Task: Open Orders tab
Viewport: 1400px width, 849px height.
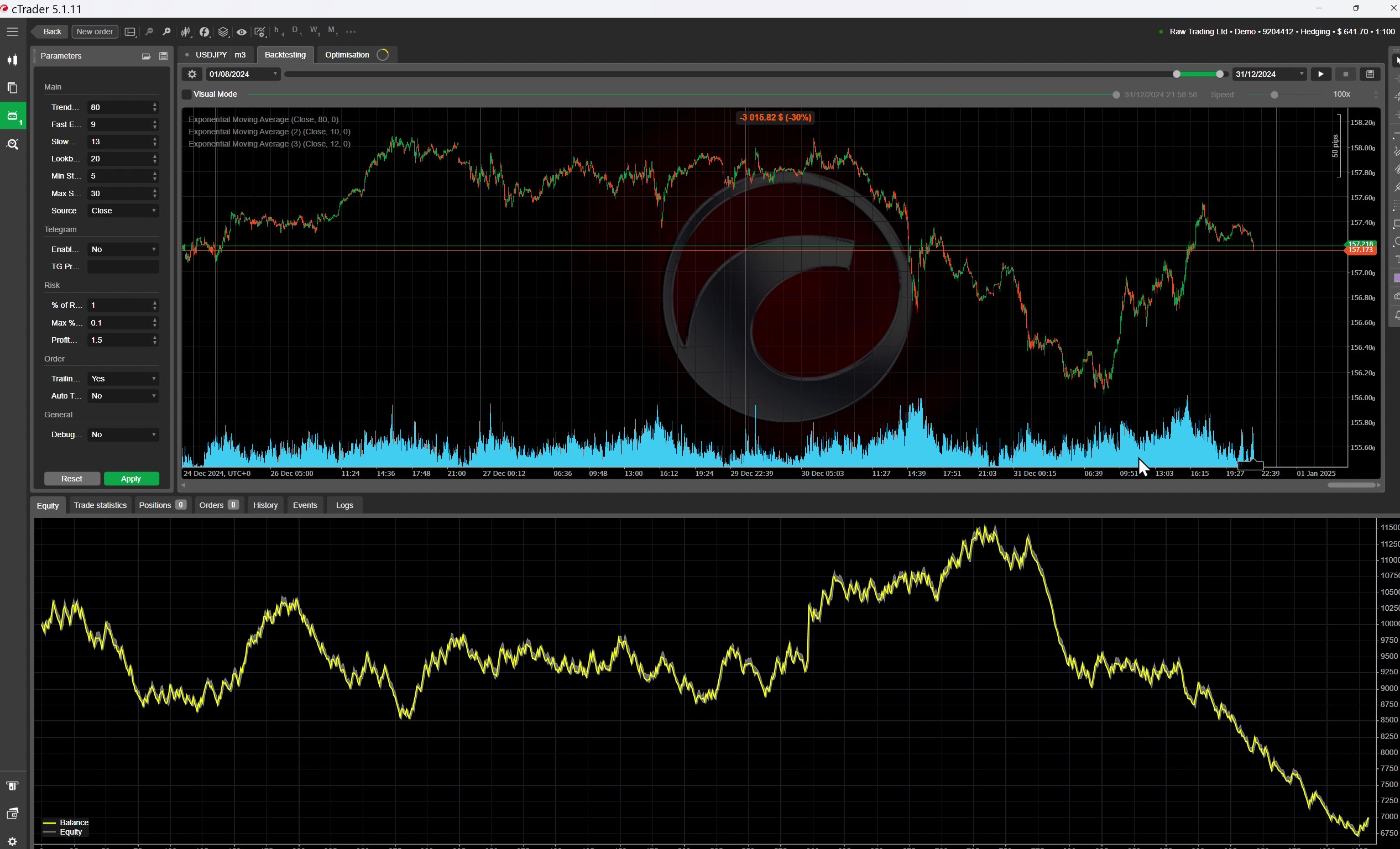Action: pyautogui.click(x=219, y=505)
